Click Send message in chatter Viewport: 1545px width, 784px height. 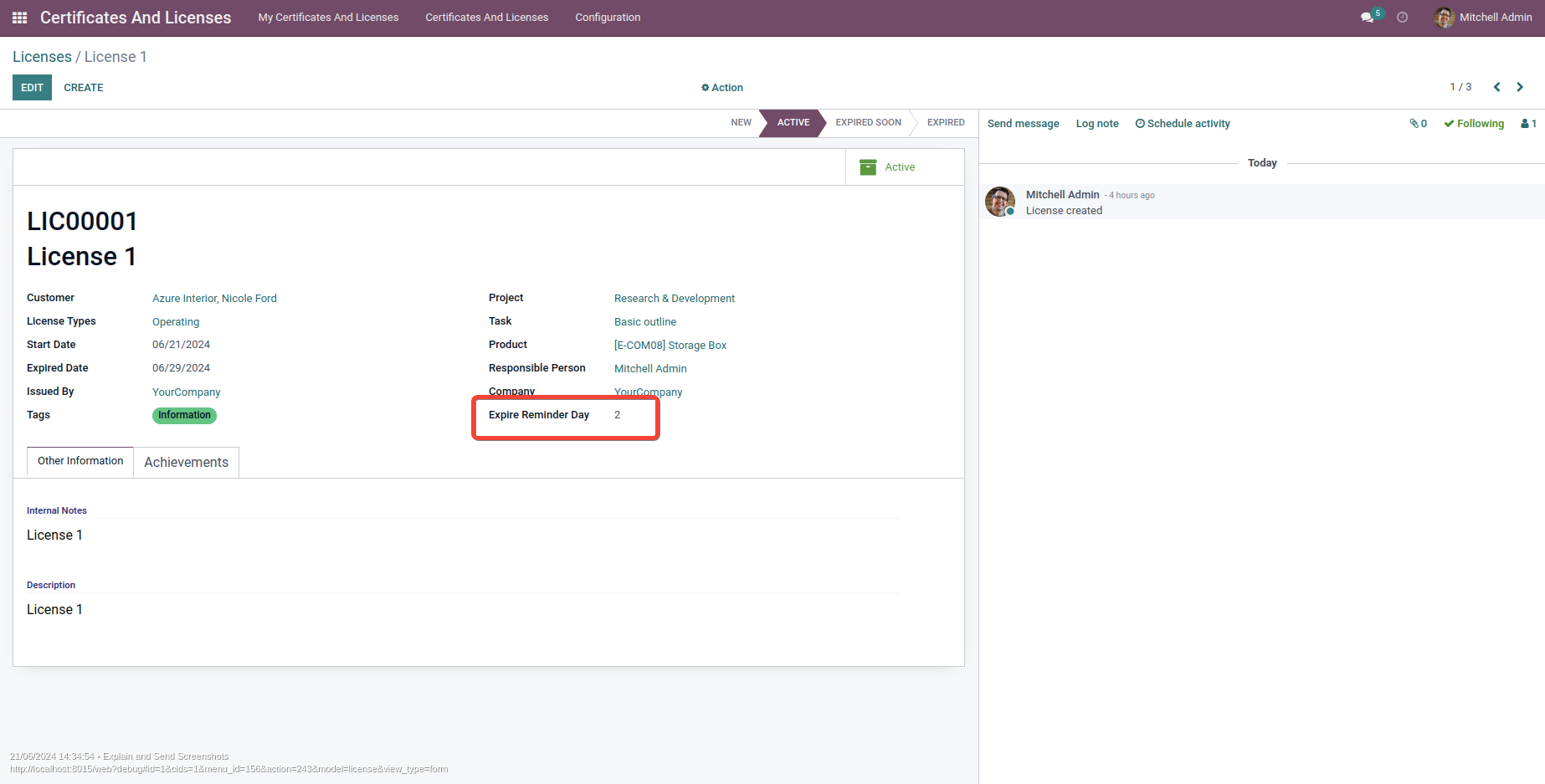coord(1023,124)
